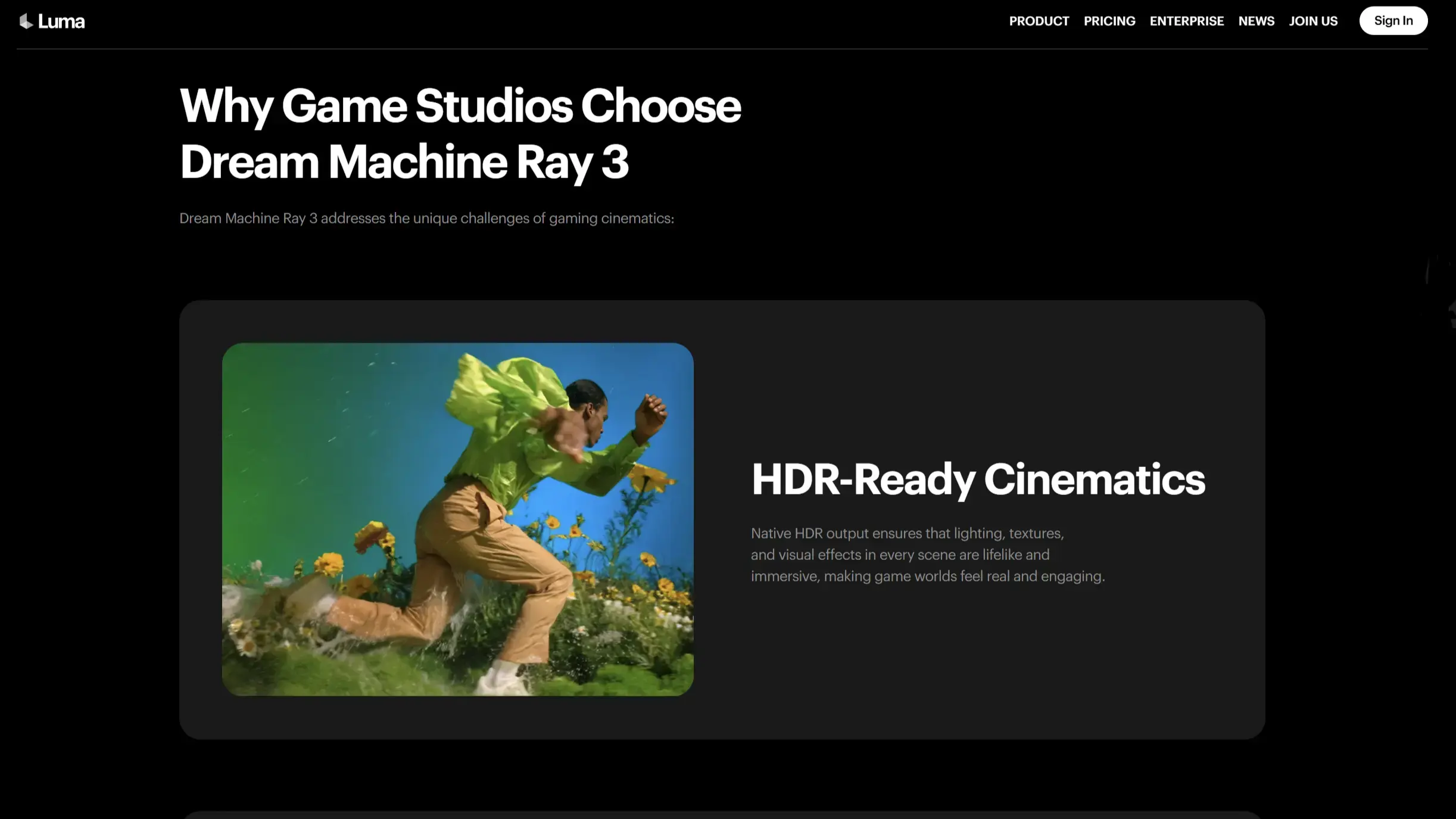Screen dimensions: 1456x819
Task: Open the JOIN US page
Action: coord(1313,21)
